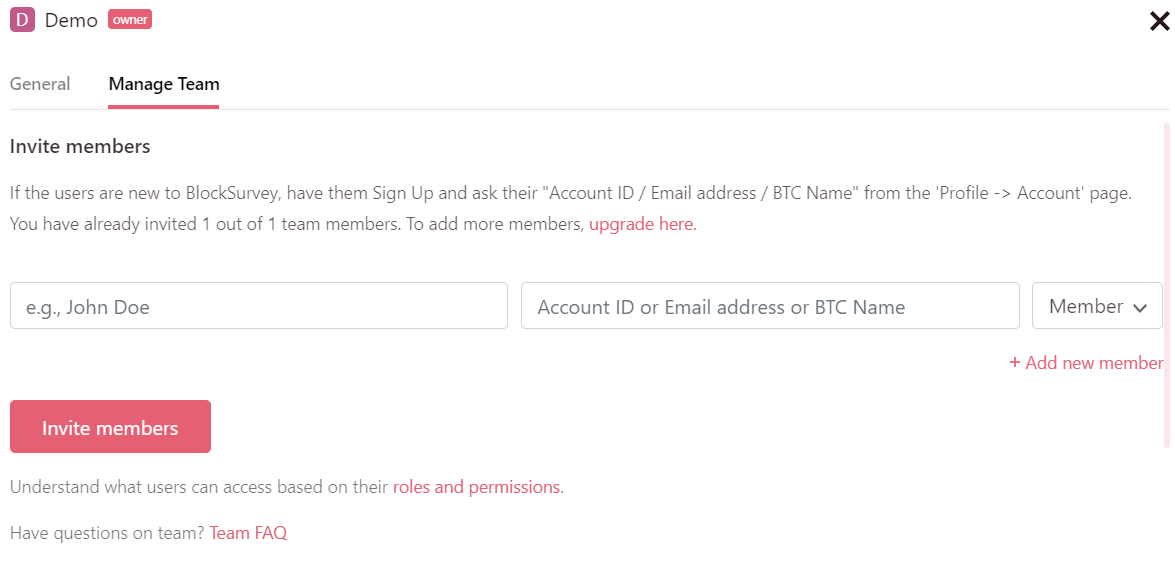This screenshot has width=1175, height=565.
Task: Click the Account ID or Email address field
Action: [x=770, y=306]
